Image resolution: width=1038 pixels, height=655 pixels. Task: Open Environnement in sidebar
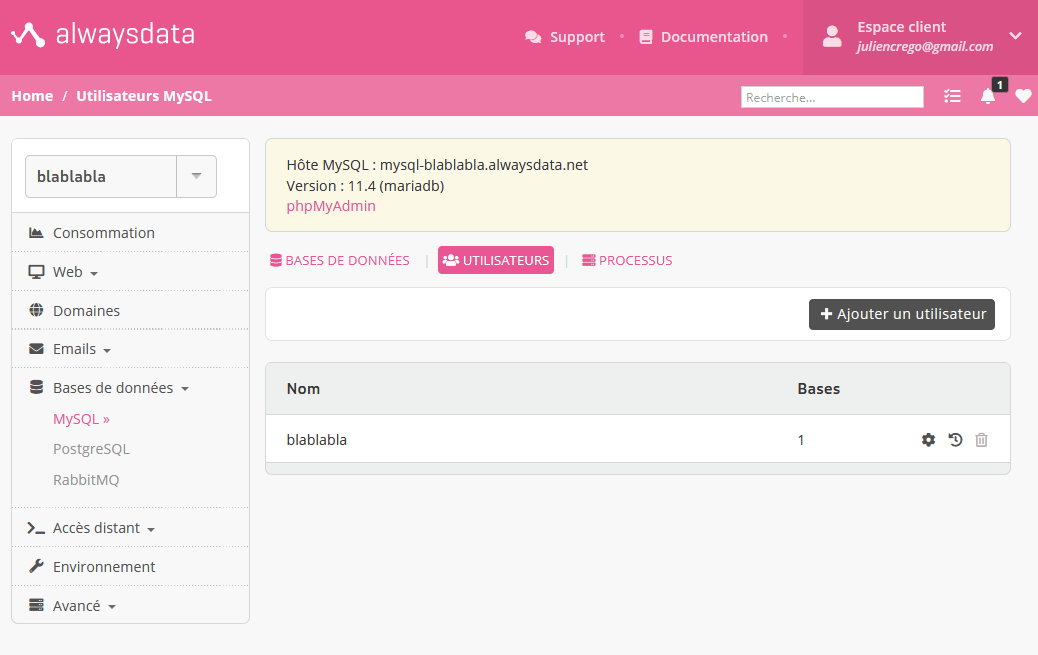[104, 567]
